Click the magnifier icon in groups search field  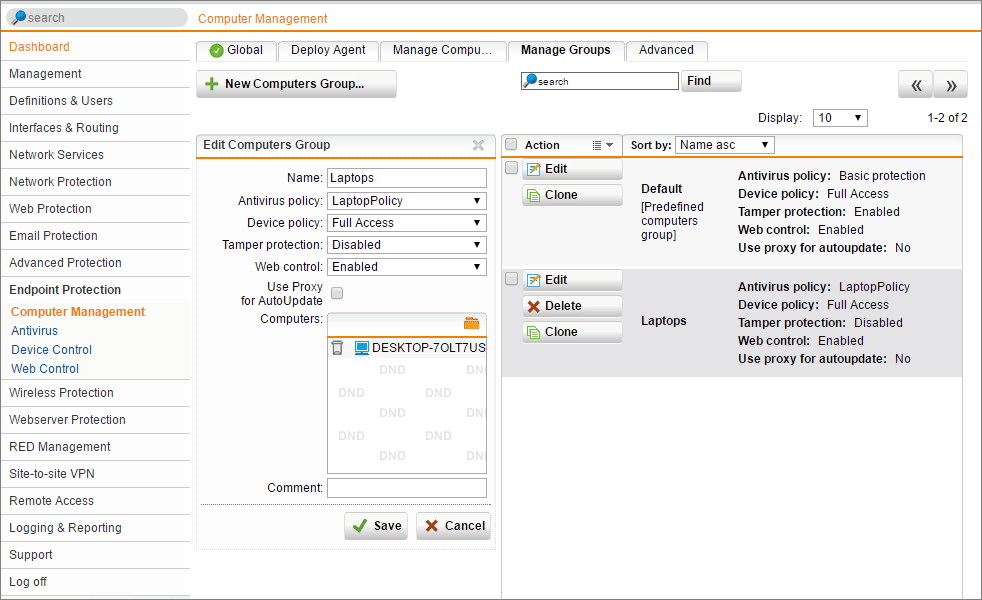point(530,81)
